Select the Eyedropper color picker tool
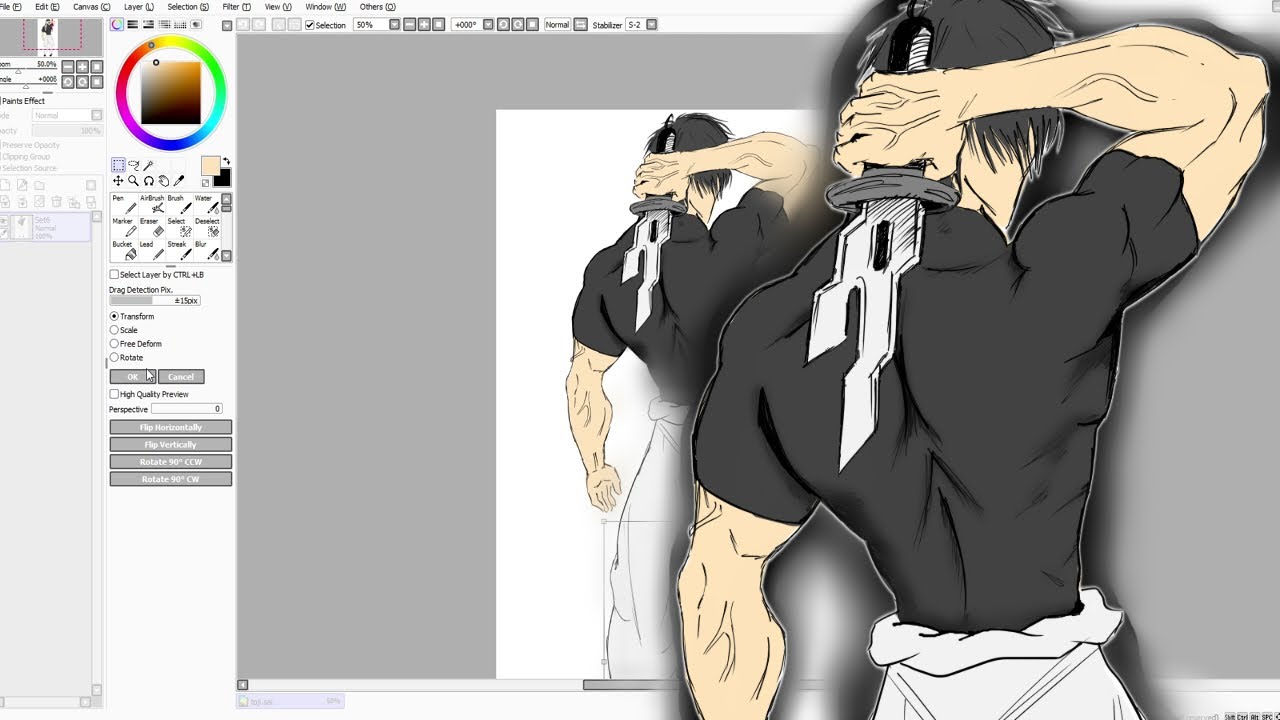The width and height of the screenshot is (1280, 720). tap(179, 181)
